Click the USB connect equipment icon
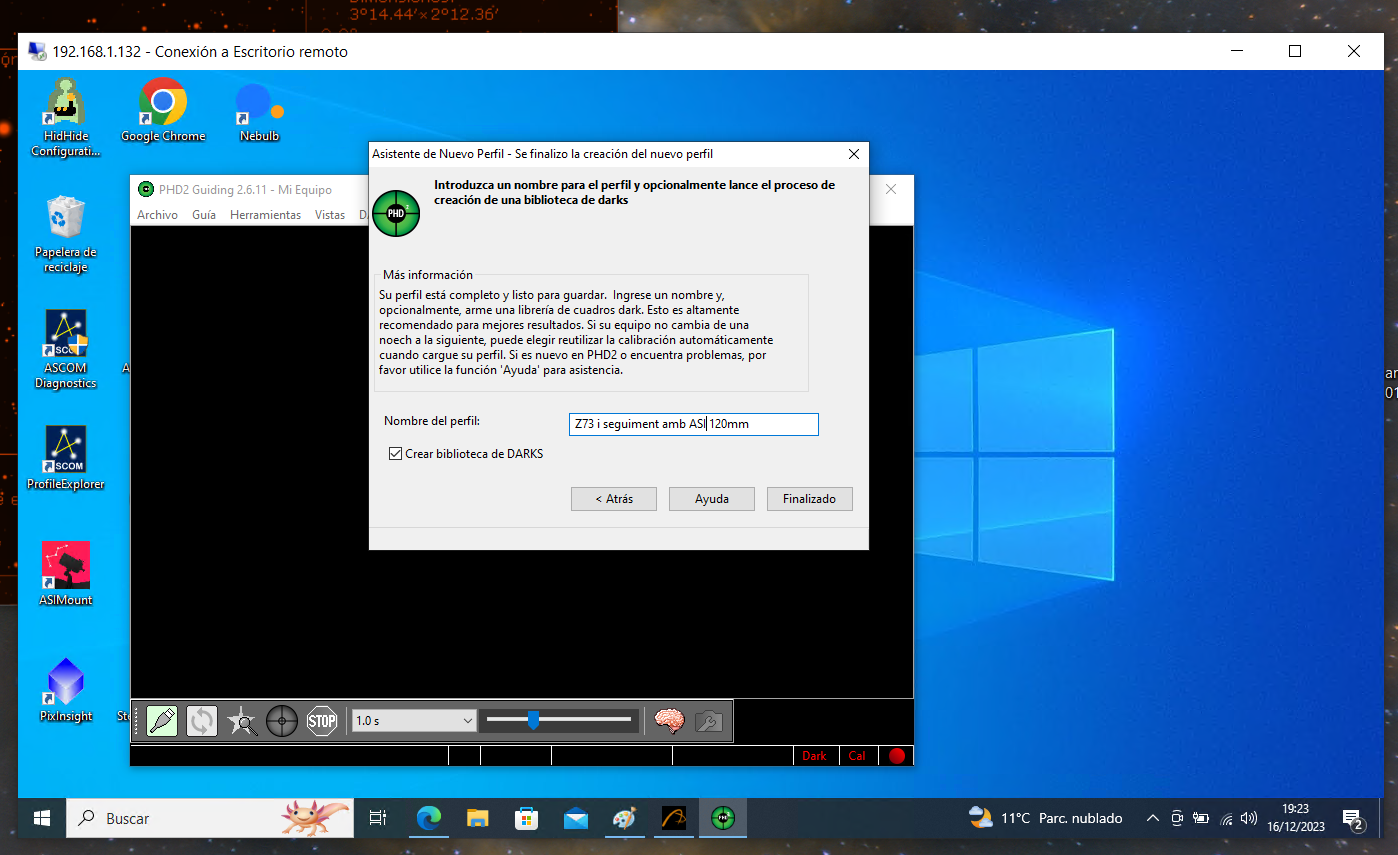Screen dimensions: 1398x855 click(x=162, y=720)
